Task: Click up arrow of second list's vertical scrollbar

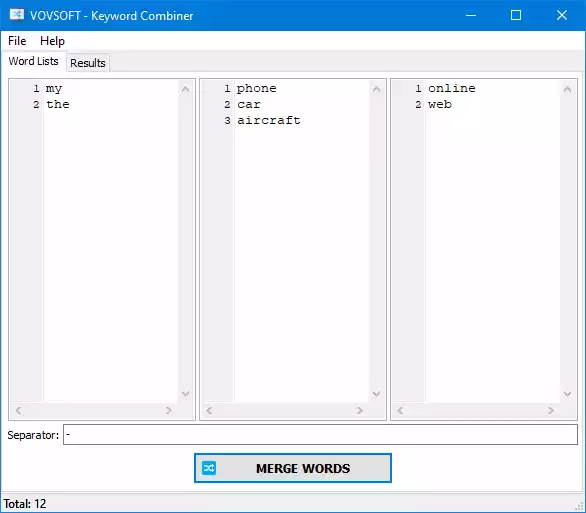Action: point(376,89)
